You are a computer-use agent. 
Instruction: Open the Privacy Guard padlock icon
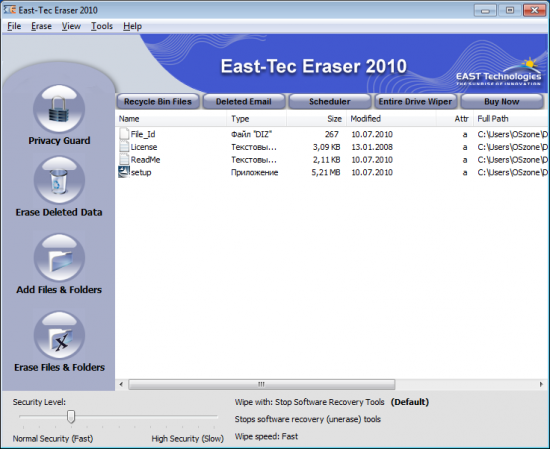59,108
